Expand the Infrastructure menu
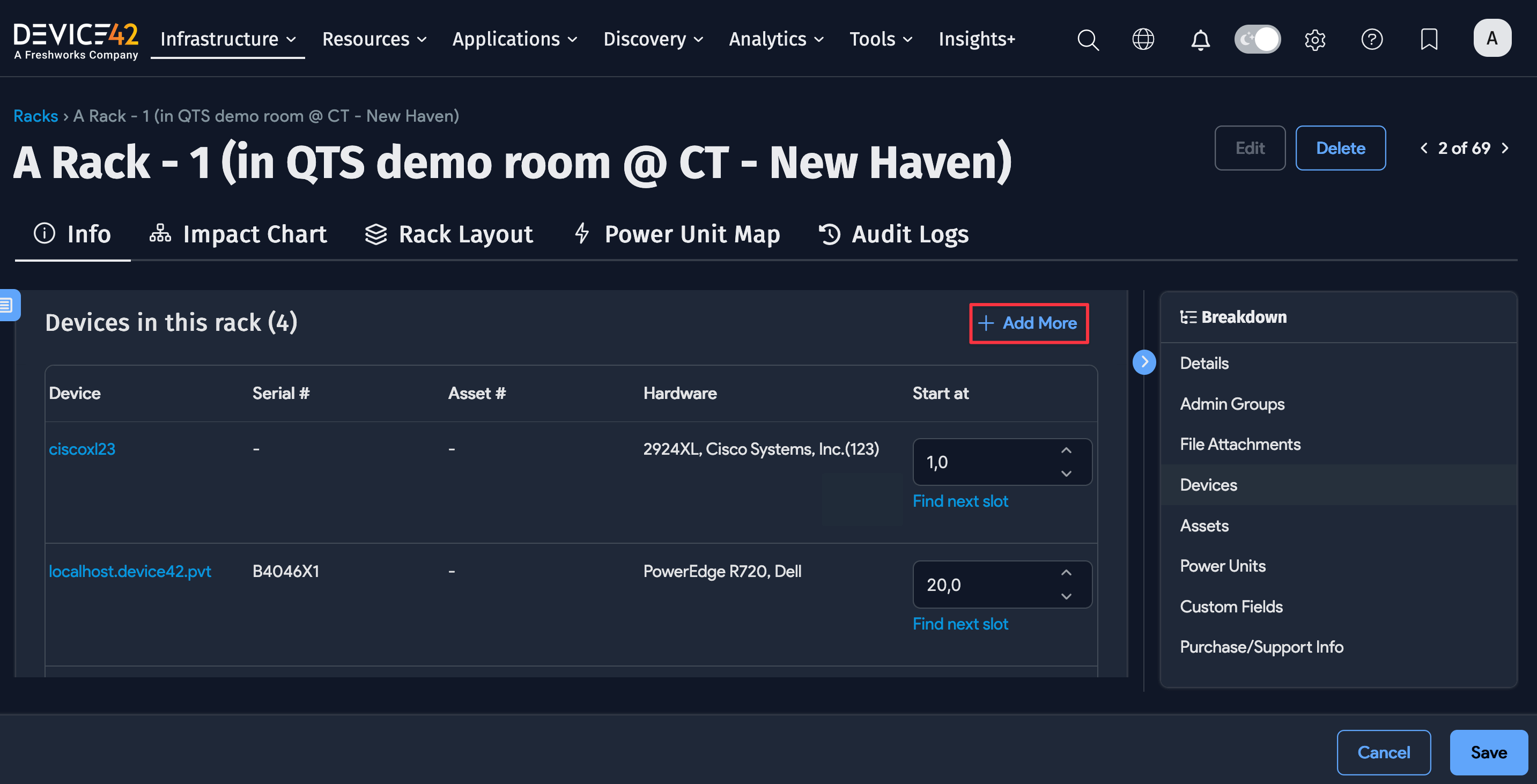 (x=227, y=39)
